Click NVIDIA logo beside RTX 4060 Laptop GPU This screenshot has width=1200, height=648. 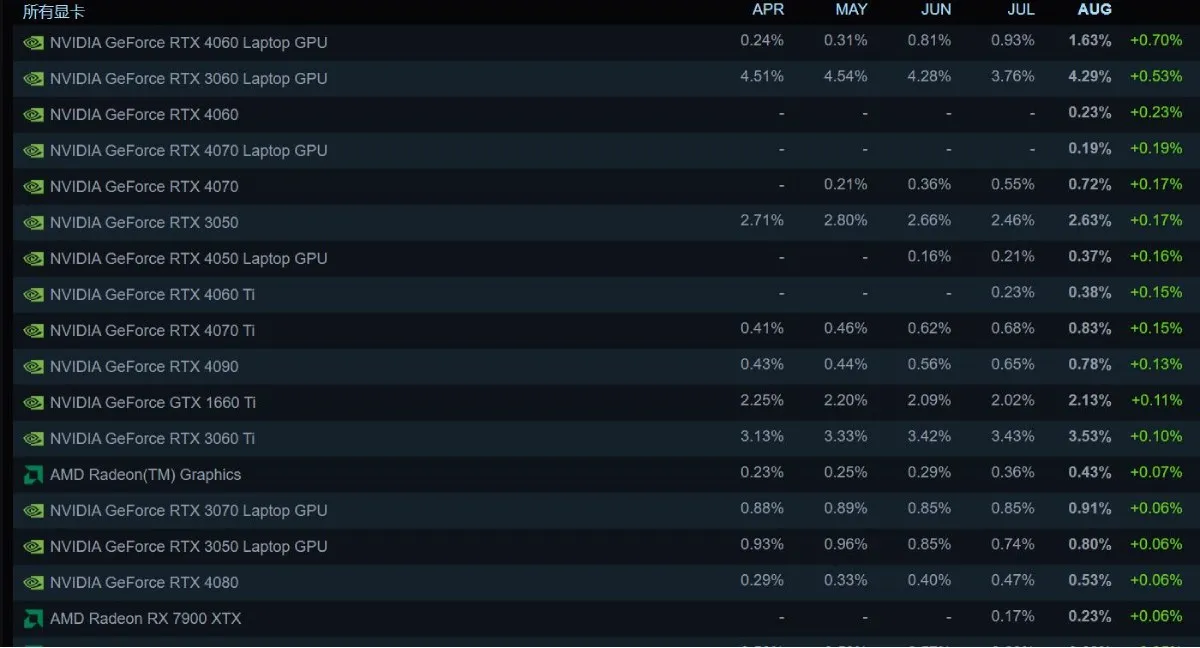[x=33, y=43]
